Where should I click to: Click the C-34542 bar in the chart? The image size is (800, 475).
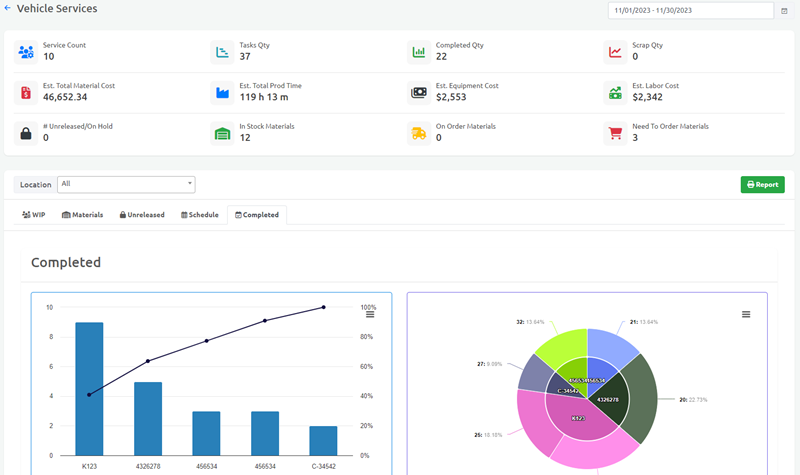(323, 441)
